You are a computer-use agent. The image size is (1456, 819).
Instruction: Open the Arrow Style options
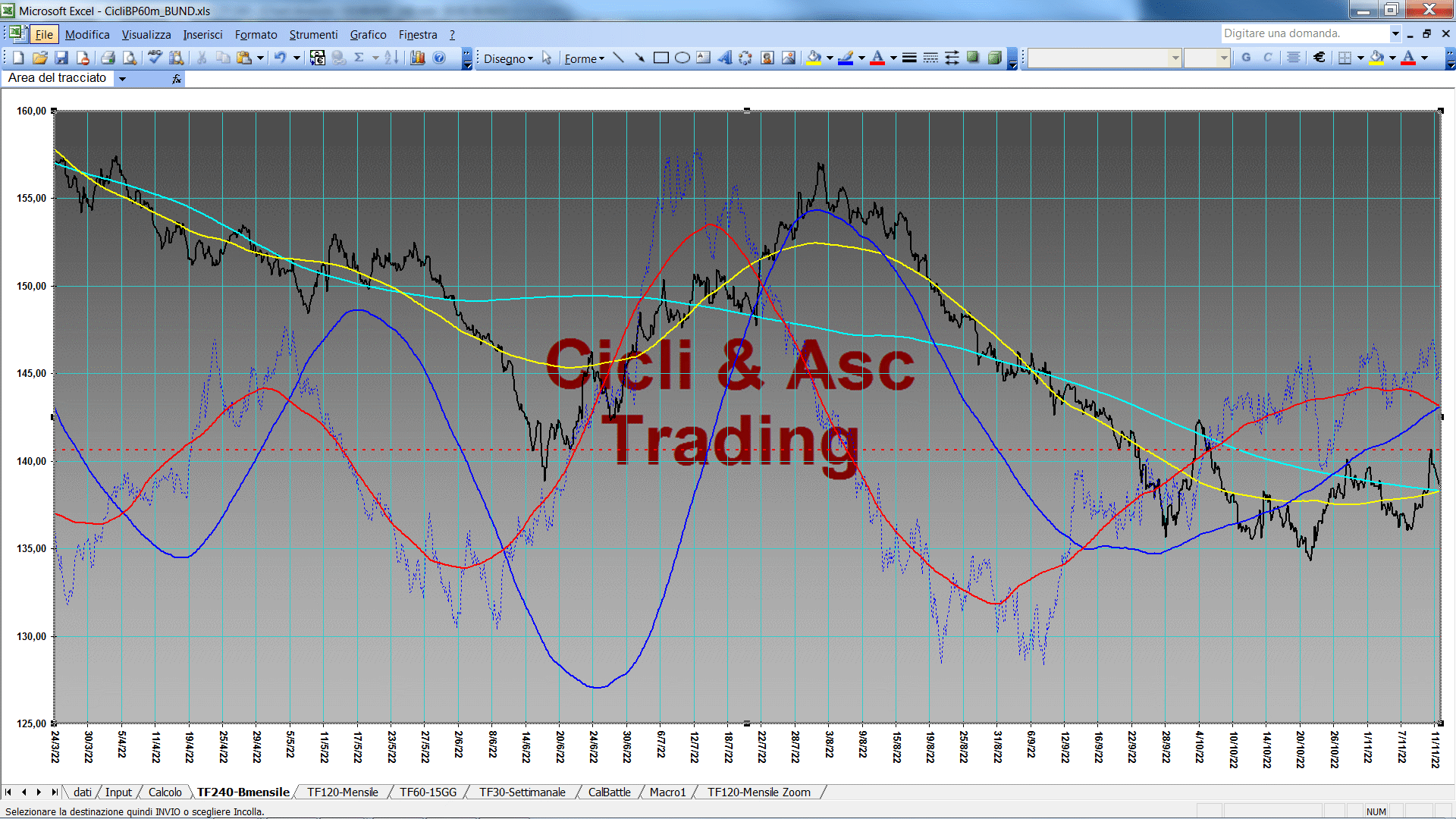(952, 58)
